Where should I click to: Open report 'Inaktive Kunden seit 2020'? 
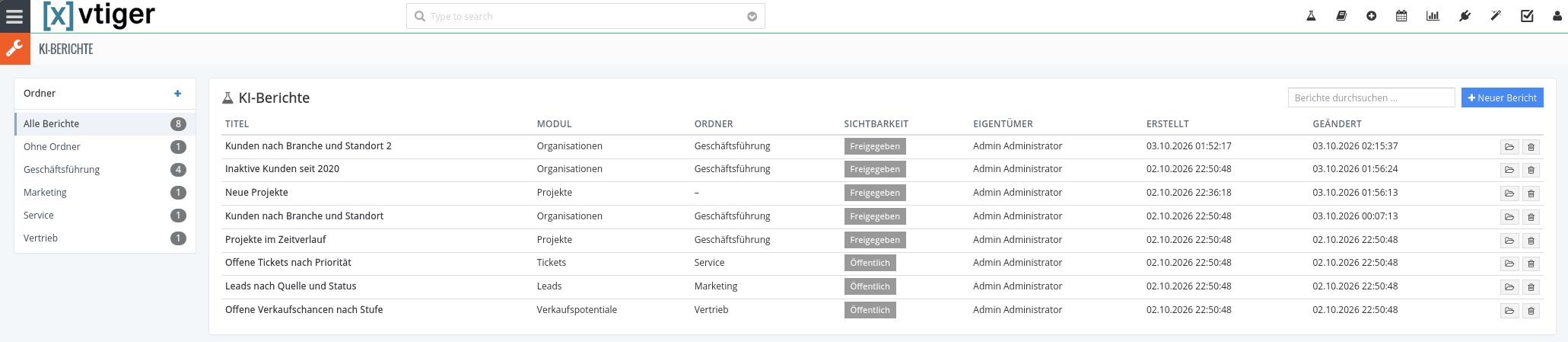pos(282,168)
